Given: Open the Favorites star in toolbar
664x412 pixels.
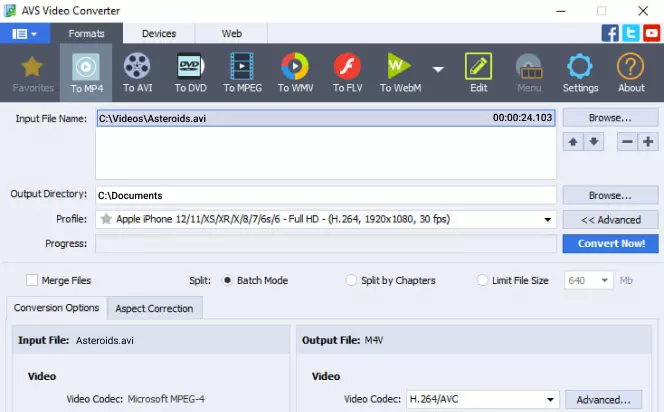Looking at the screenshot, I should click(x=33, y=73).
